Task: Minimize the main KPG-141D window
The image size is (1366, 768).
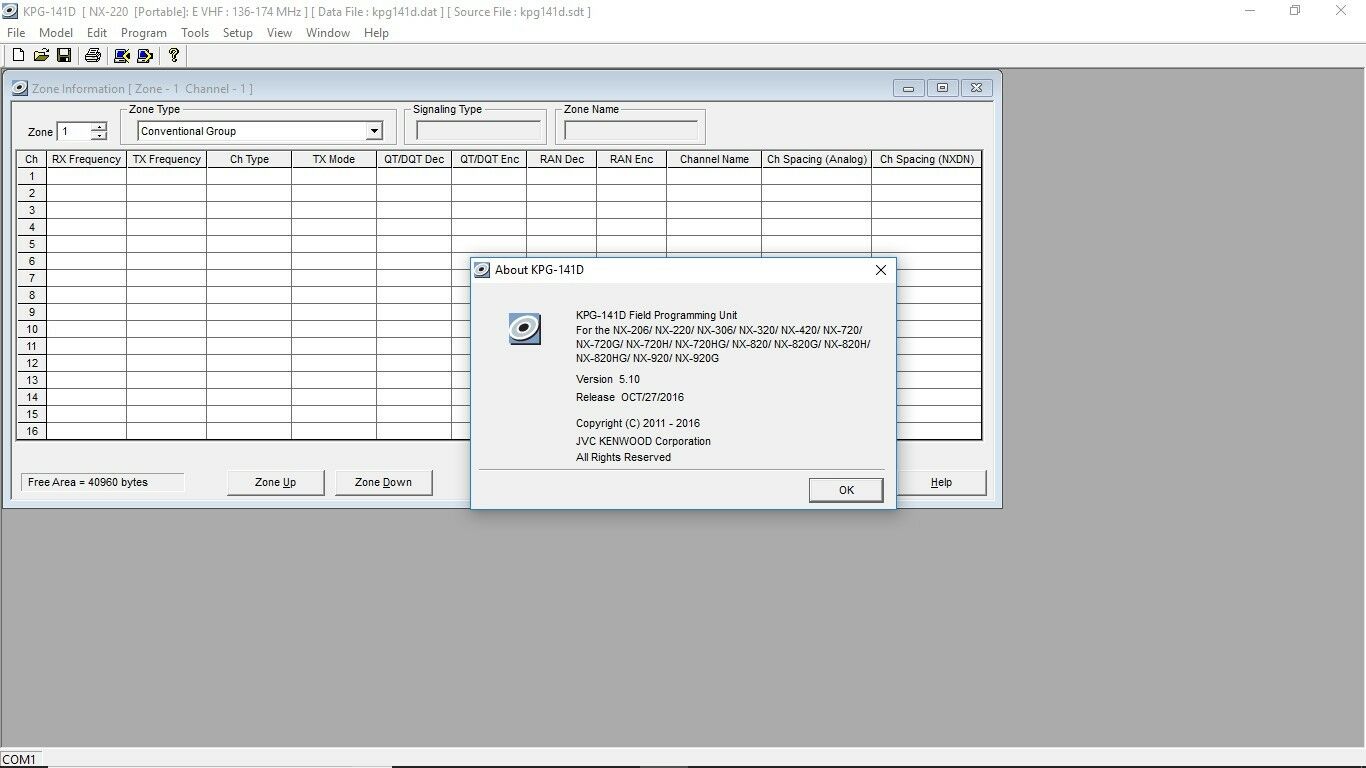Action: [x=1251, y=11]
